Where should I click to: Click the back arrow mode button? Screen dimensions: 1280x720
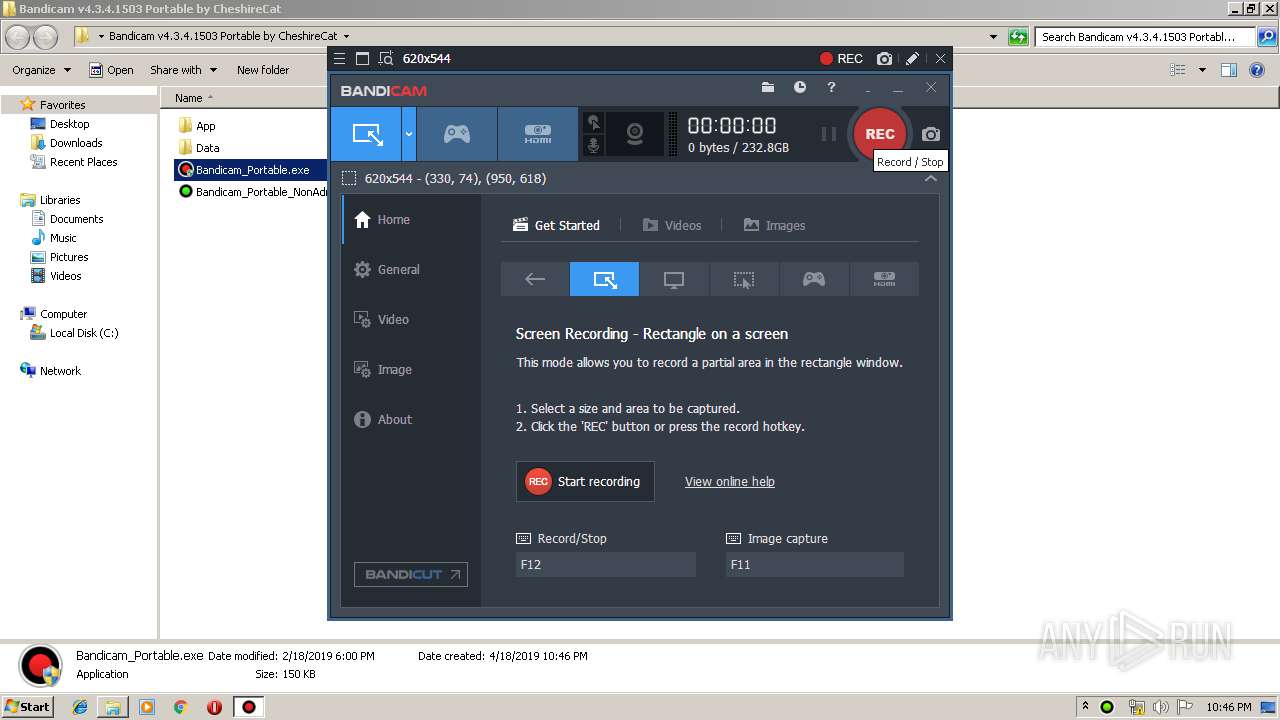(535, 280)
